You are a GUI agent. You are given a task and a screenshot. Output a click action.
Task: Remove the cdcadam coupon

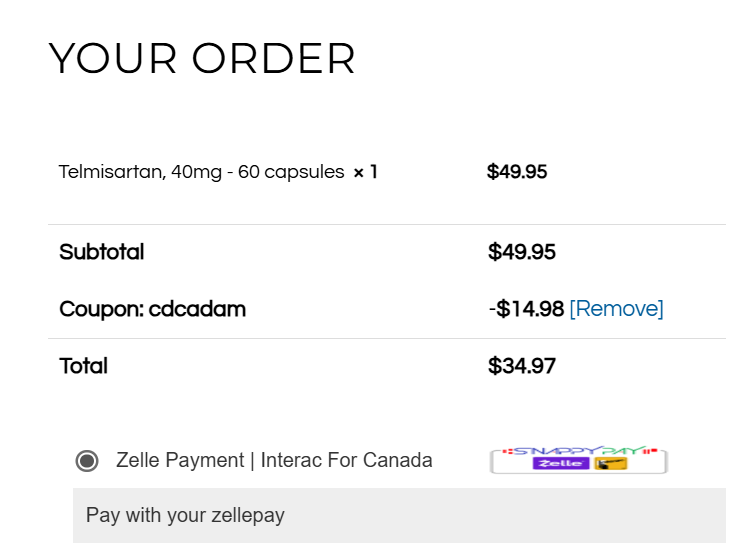click(616, 309)
